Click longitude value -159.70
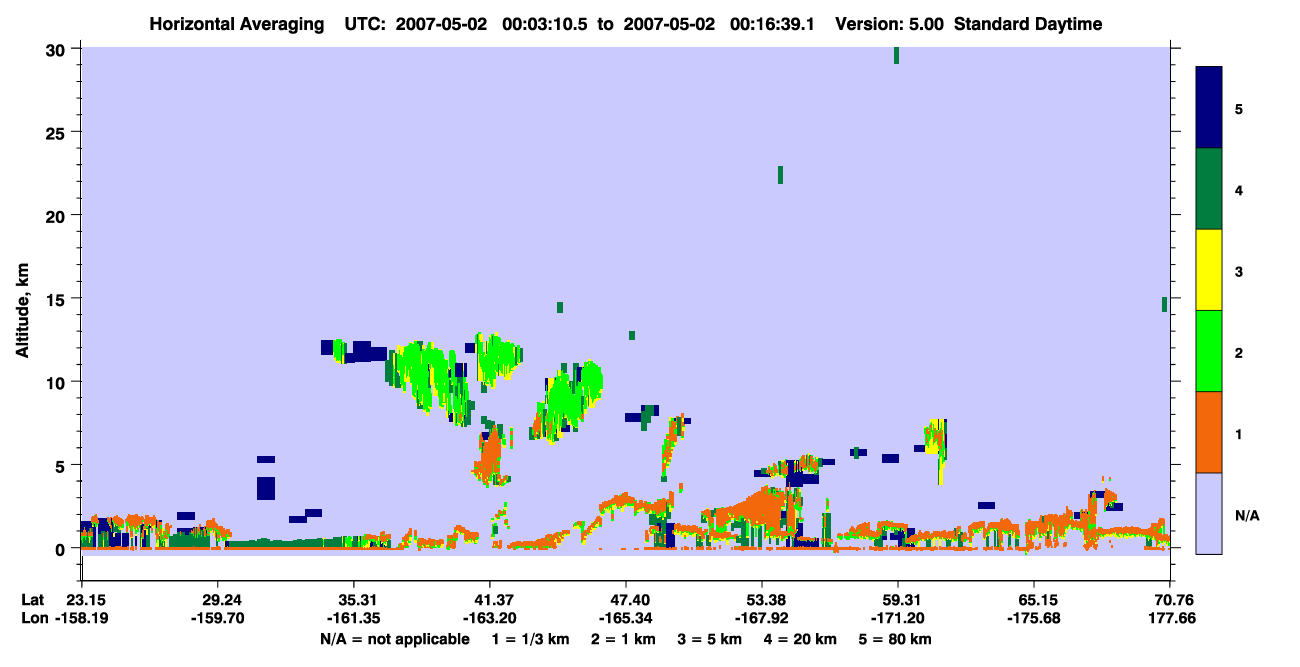This screenshot has height=667, width=1300. (218, 619)
